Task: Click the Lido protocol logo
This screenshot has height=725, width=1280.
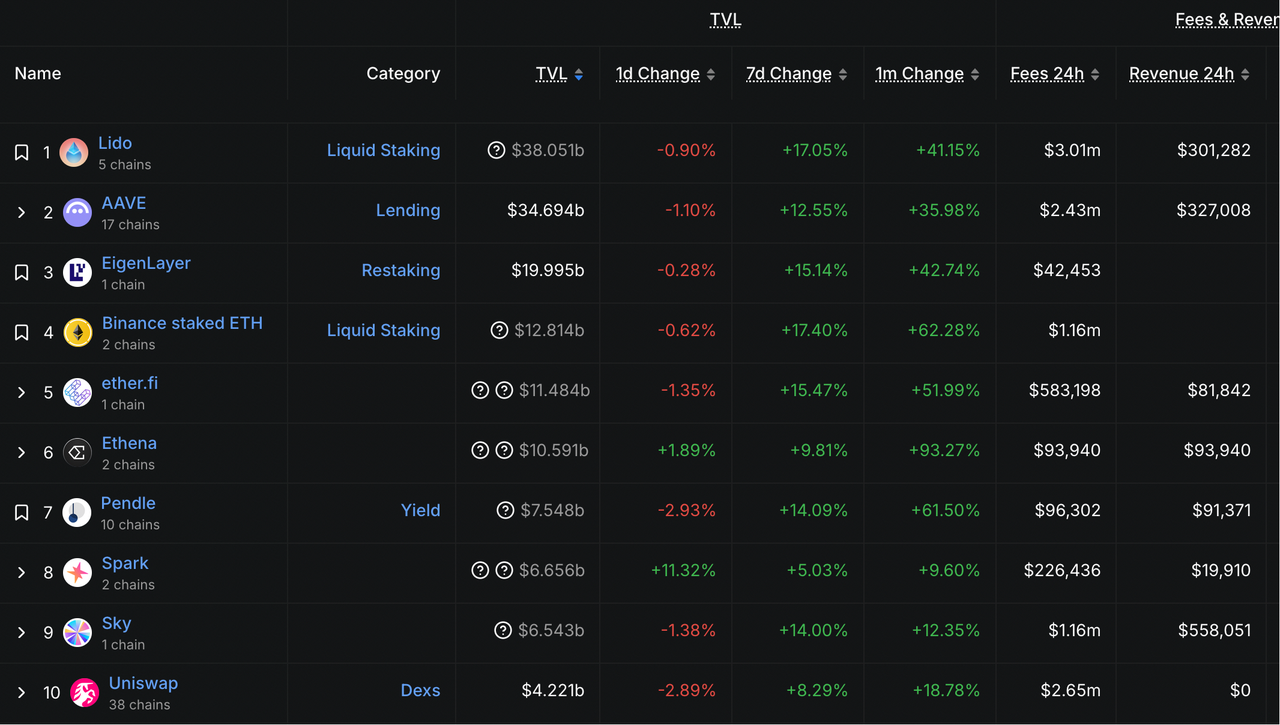Action: tap(74, 152)
